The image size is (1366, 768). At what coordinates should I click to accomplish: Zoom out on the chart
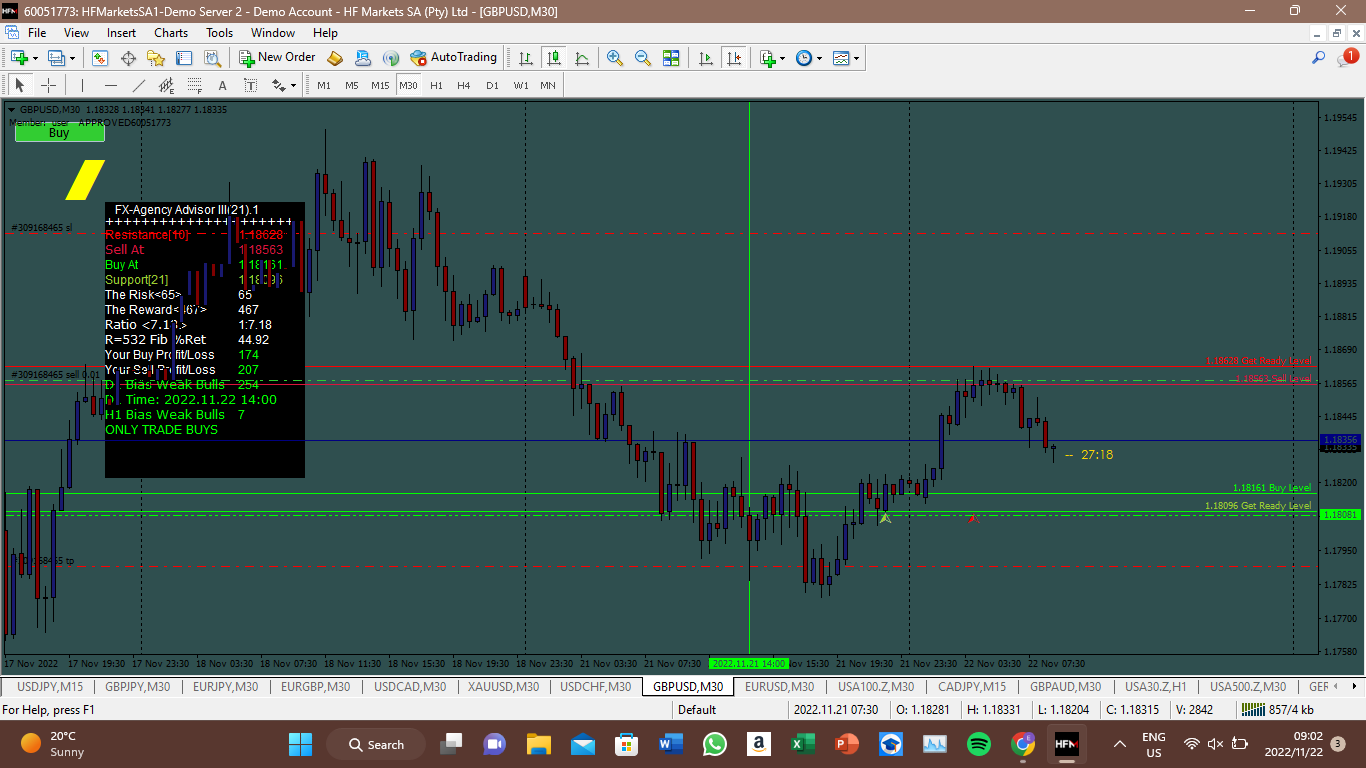pyautogui.click(x=643, y=58)
